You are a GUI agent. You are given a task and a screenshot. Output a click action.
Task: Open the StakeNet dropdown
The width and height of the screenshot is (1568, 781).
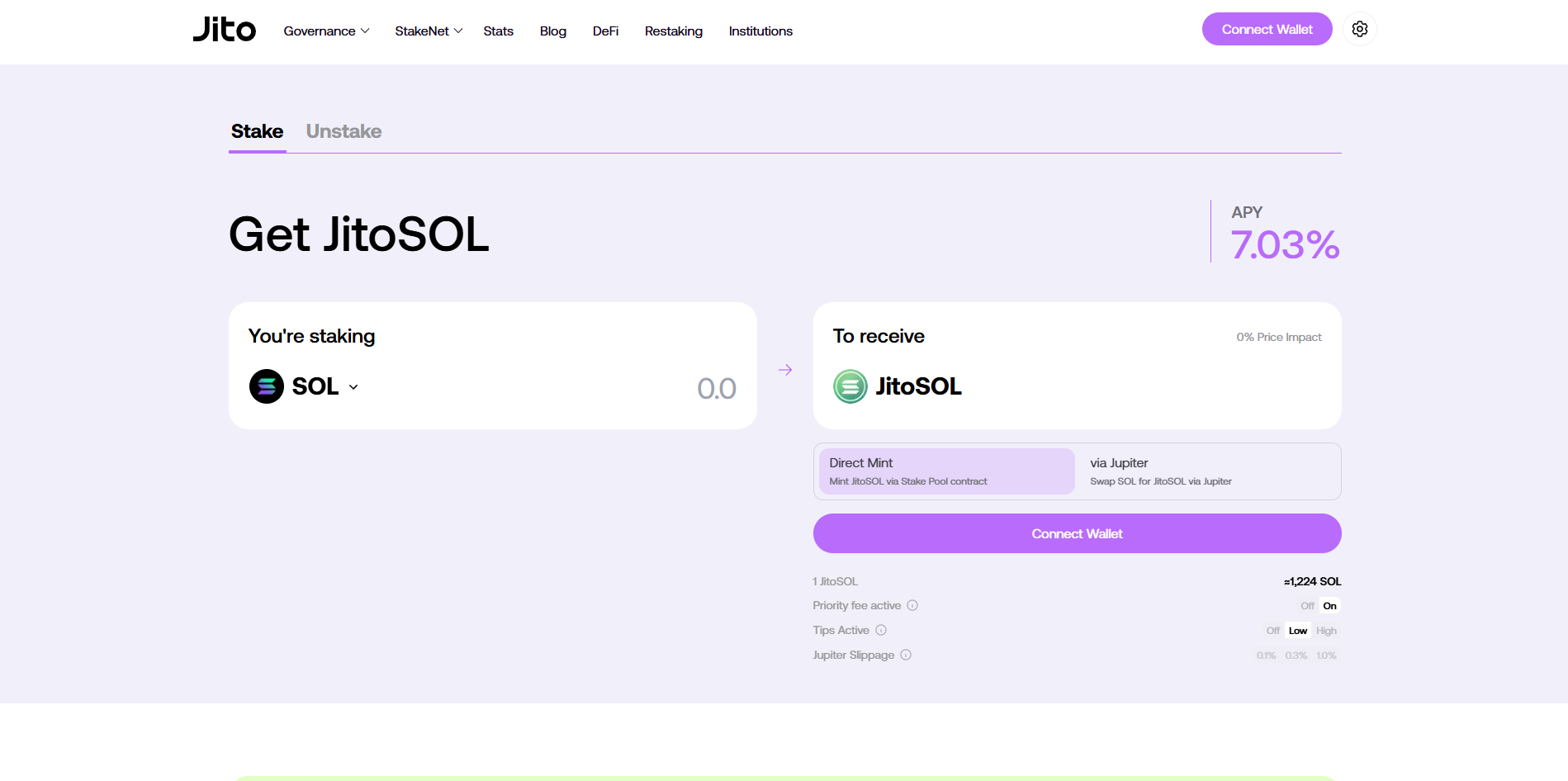pos(428,31)
